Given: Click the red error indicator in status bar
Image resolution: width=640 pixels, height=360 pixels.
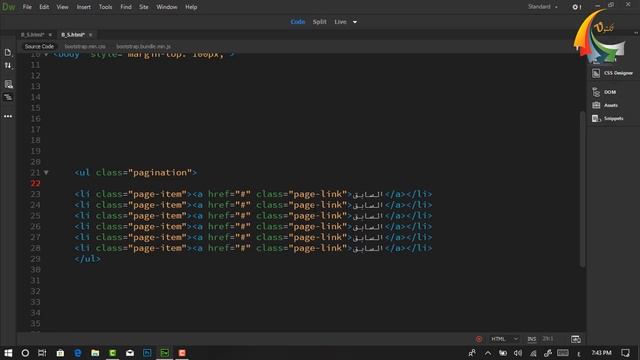Looking at the screenshot, I should point(479,339).
